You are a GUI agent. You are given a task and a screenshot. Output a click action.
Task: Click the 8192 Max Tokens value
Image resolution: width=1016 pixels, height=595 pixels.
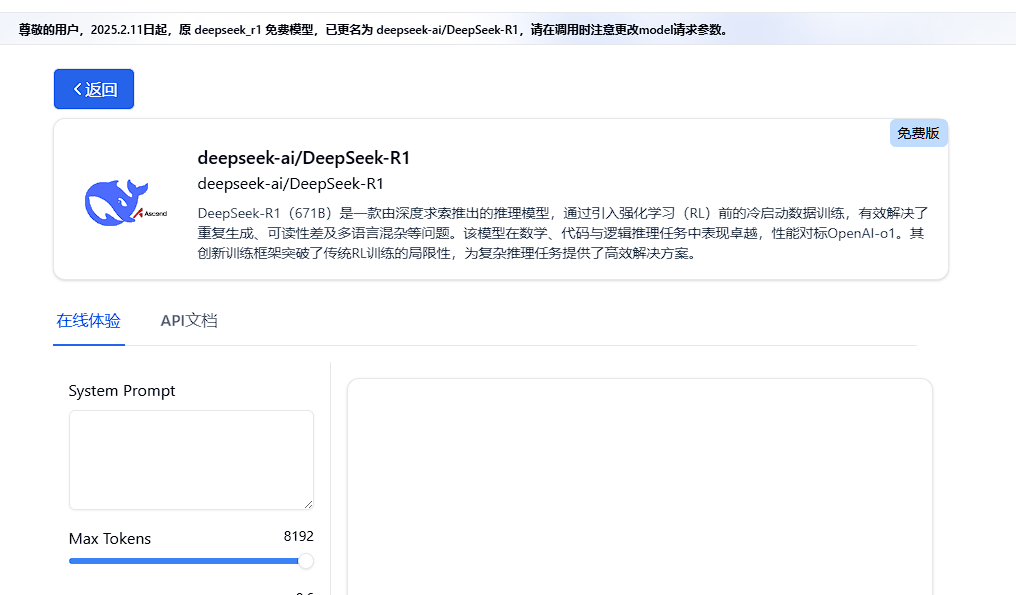click(299, 536)
